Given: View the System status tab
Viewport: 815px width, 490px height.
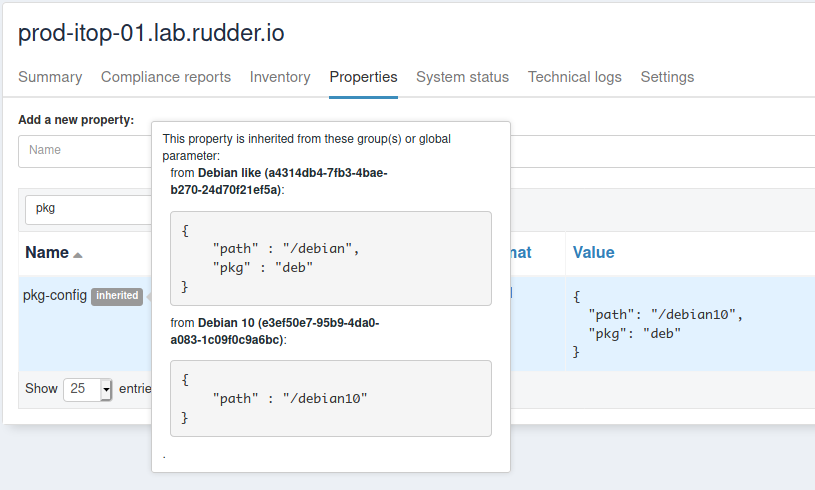Looking at the screenshot, I should tap(462, 77).
